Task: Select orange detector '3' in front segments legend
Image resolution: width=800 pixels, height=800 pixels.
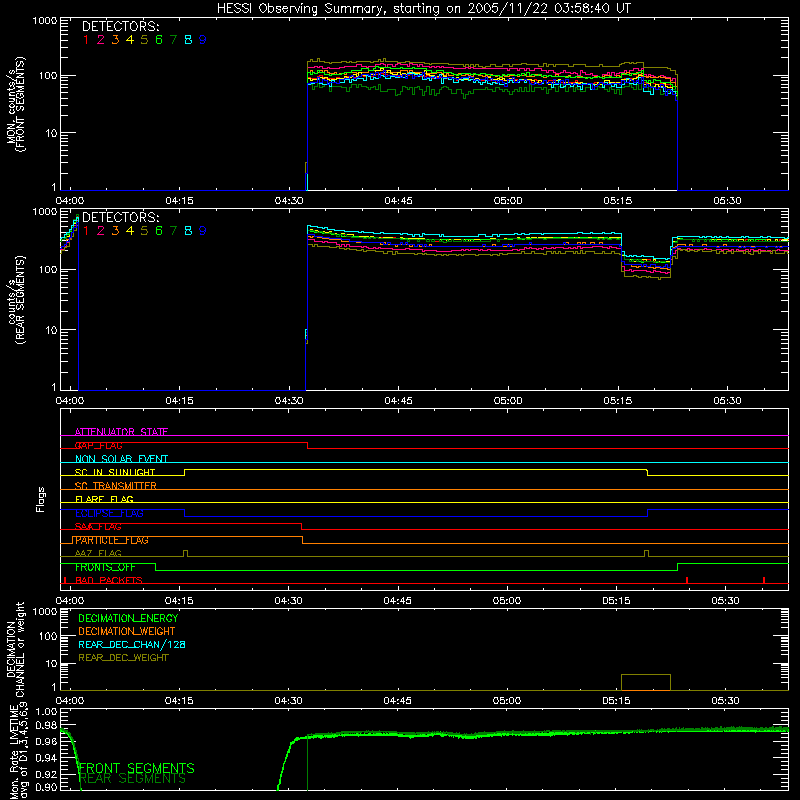Action: click(115, 40)
